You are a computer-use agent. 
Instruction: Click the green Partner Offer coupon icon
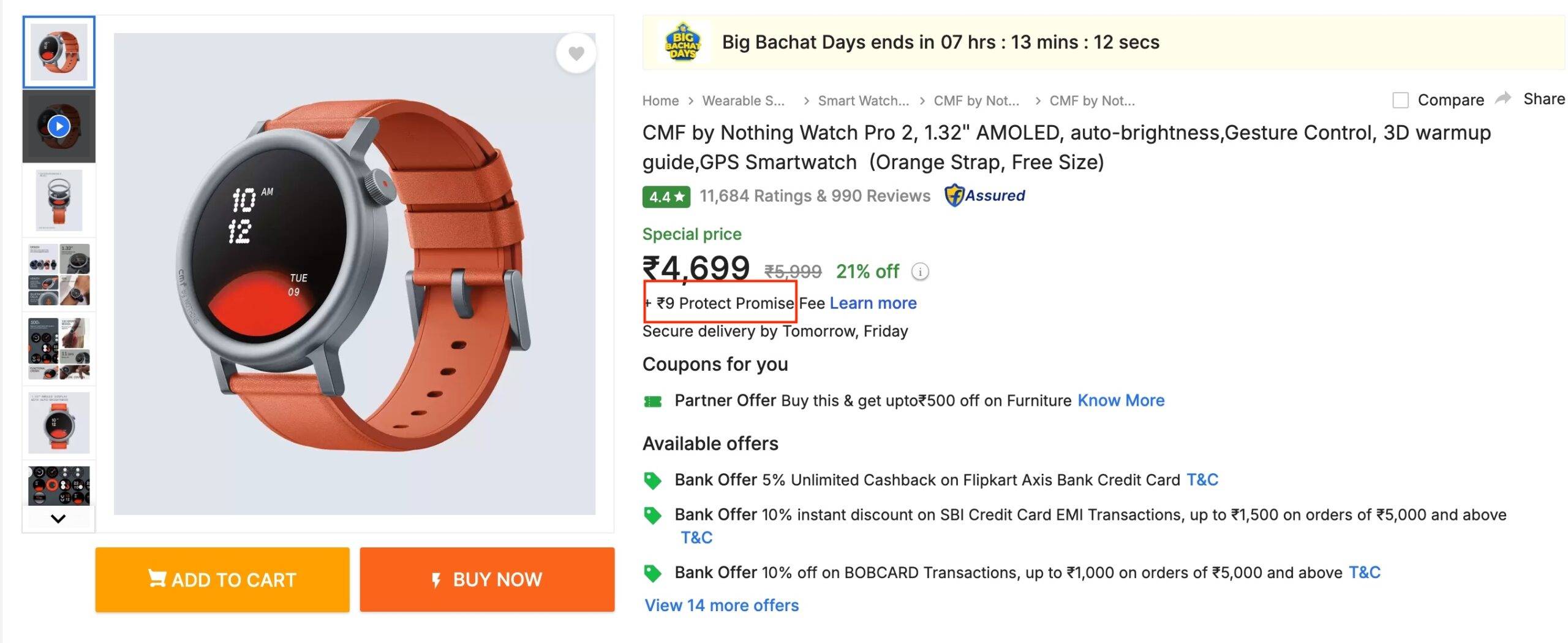tap(653, 401)
